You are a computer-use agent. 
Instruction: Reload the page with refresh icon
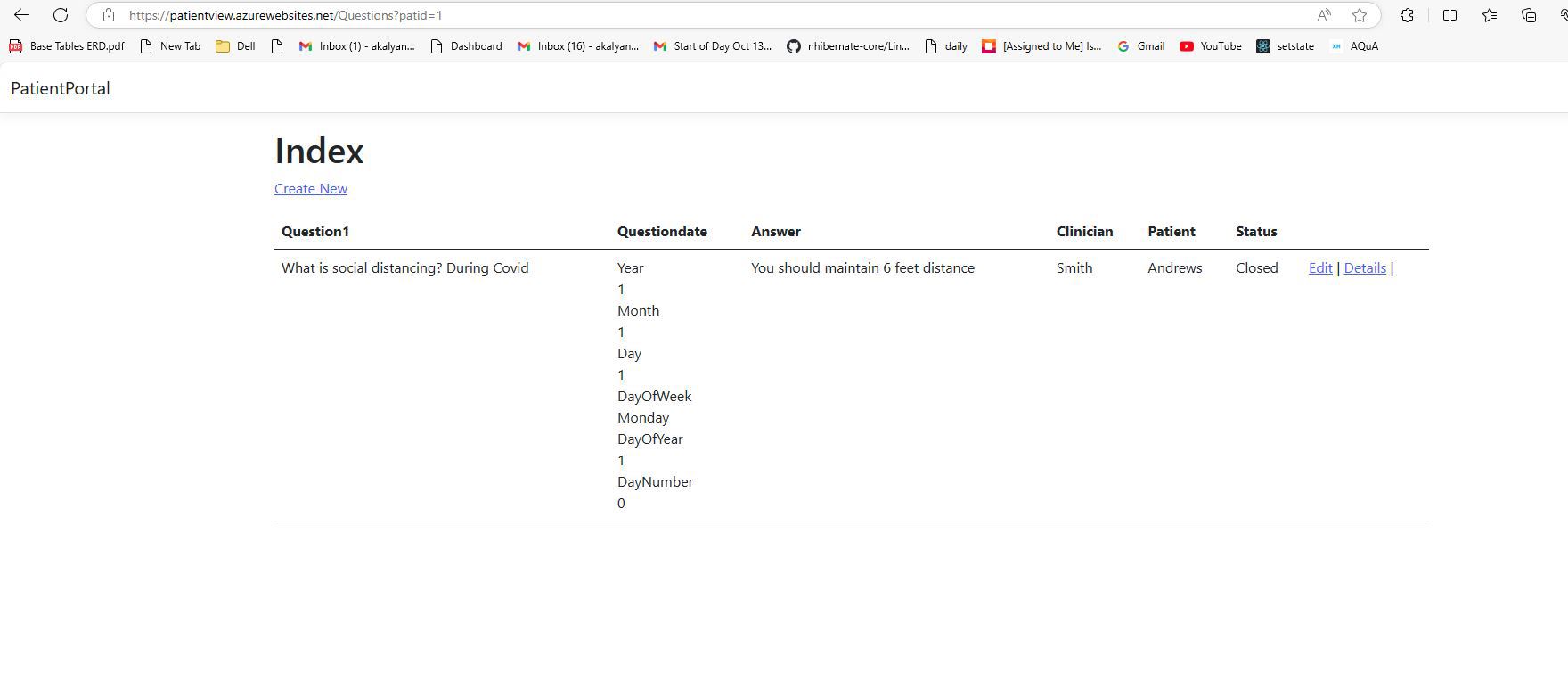point(61,15)
